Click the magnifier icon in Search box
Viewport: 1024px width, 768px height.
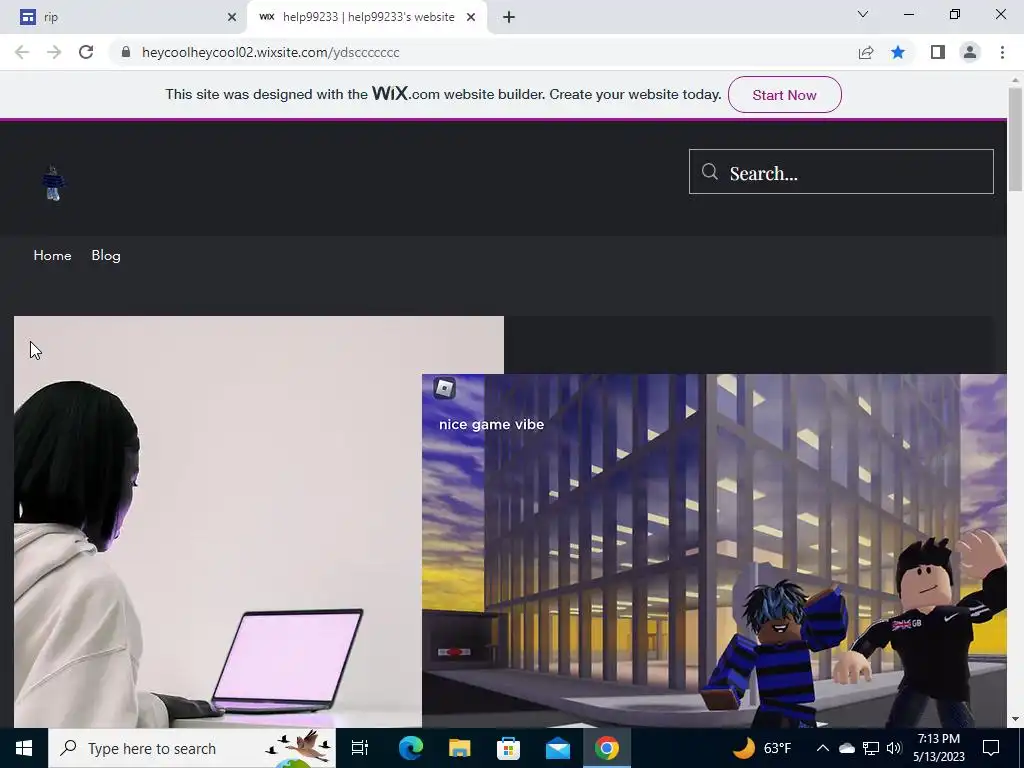click(x=710, y=172)
